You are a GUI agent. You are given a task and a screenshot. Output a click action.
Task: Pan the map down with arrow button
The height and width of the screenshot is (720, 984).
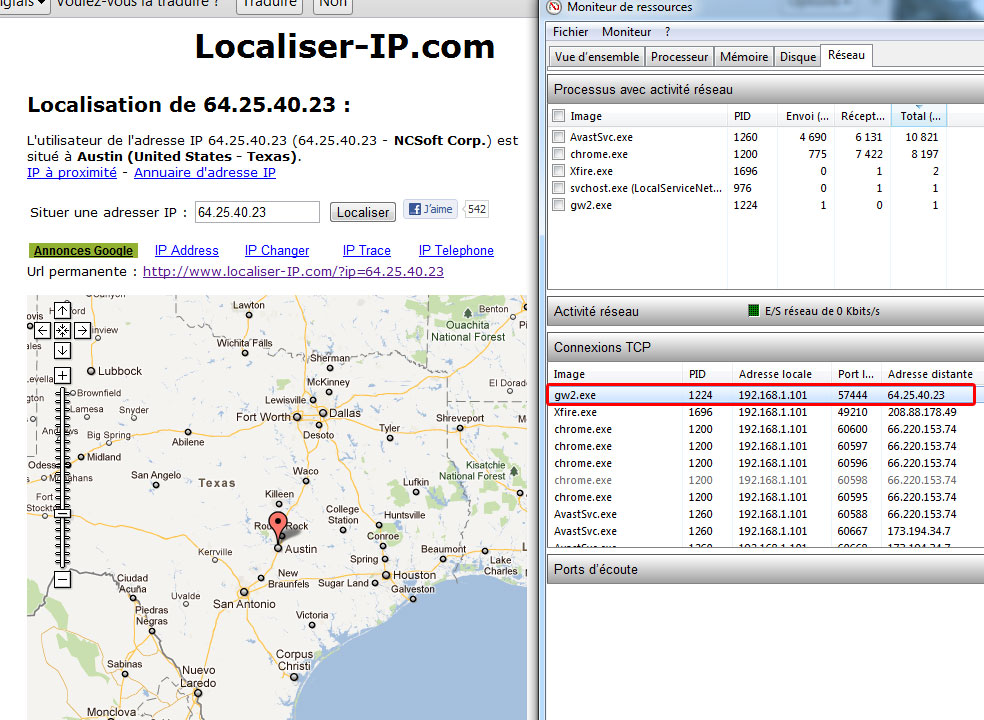(62, 350)
